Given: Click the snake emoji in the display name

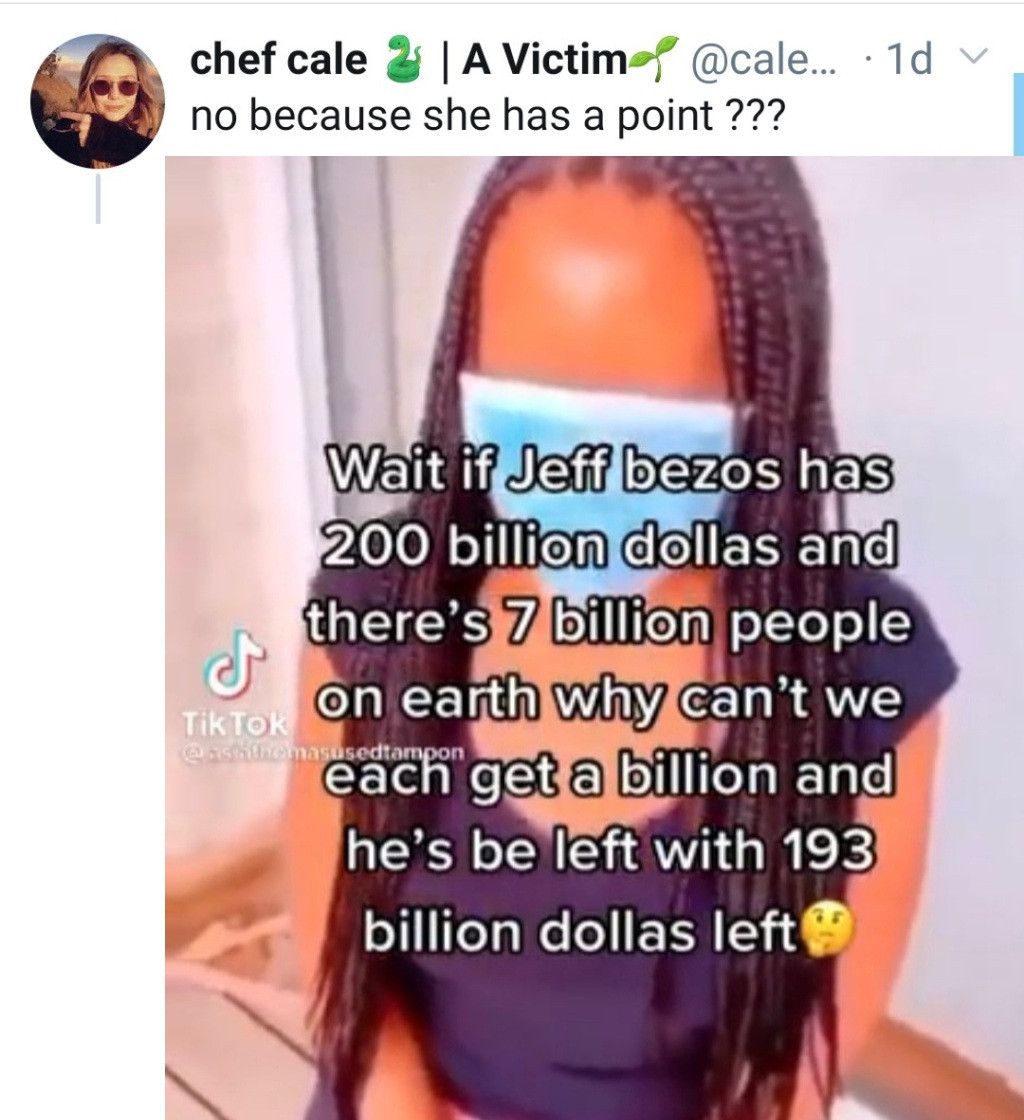Looking at the screenshot, I should 401,59.
